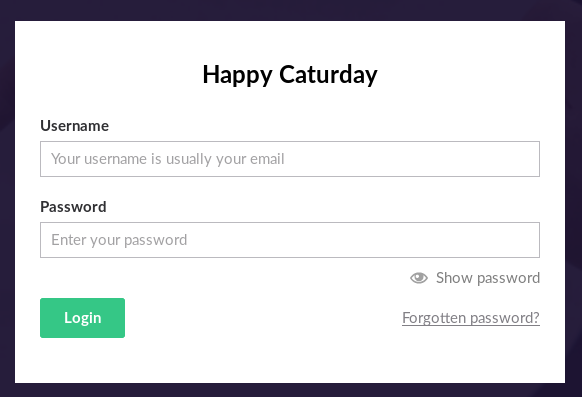
Task: Click the empty right end of the Password box
Action: click(483, 240)
